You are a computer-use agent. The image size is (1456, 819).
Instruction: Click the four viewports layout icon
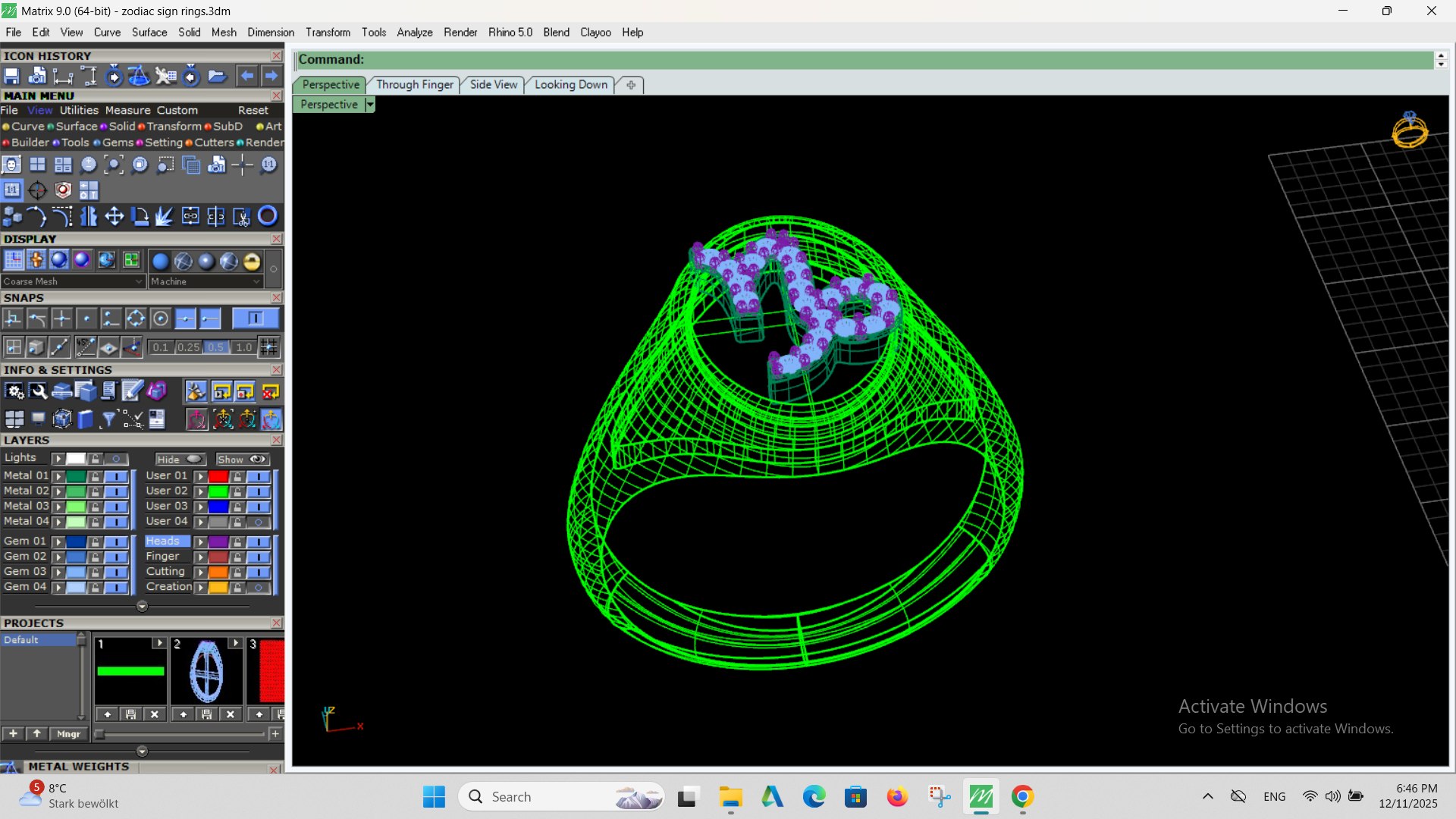point(37,165)
